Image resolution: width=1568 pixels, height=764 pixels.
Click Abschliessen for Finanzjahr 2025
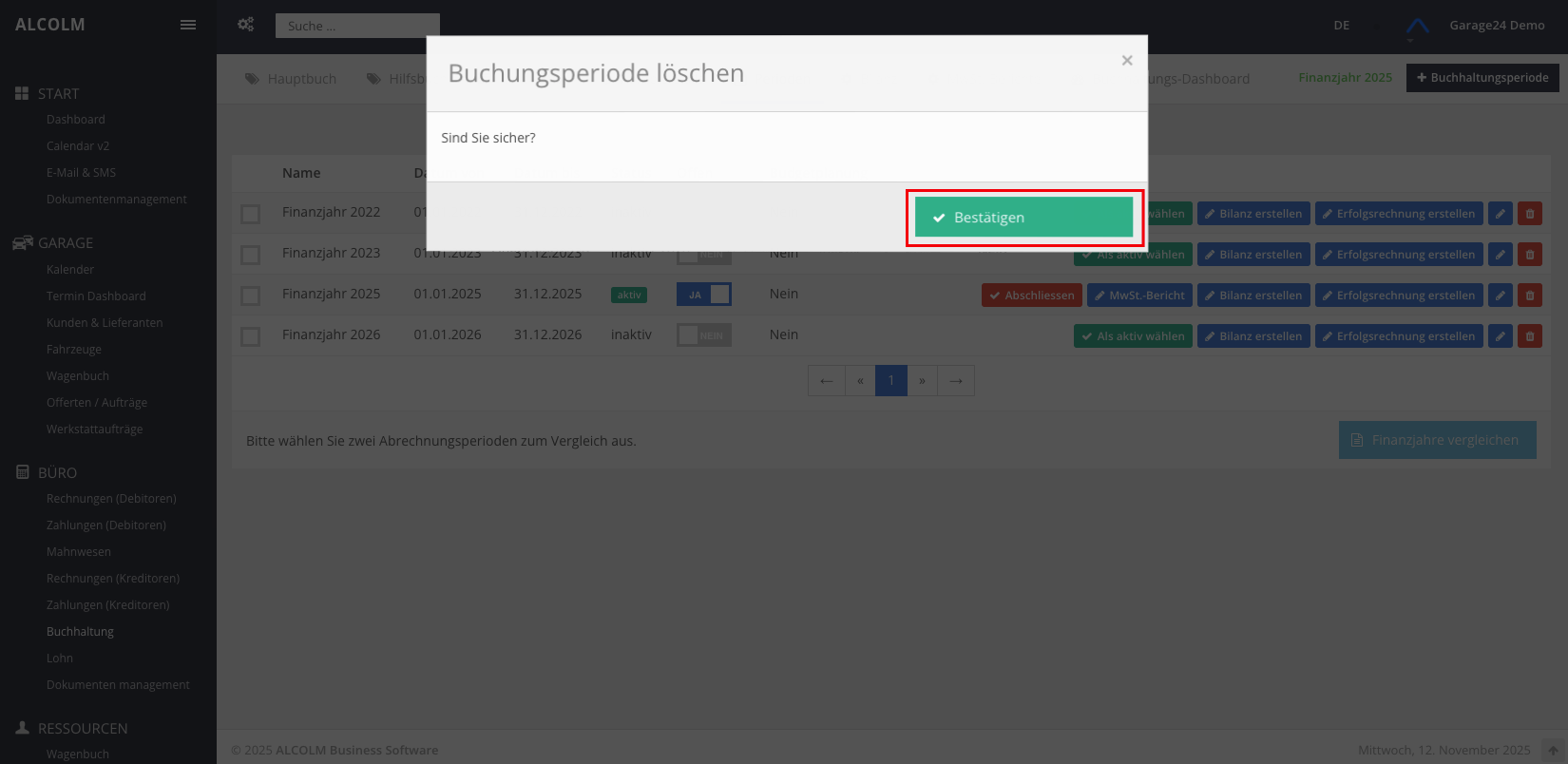(1032, 296)
